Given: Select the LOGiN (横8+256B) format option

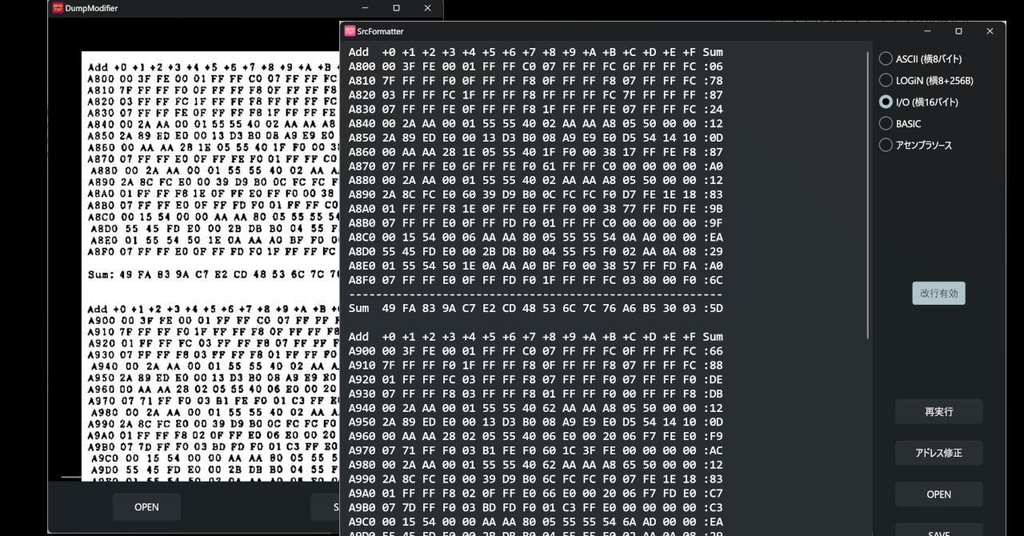Looking at the screenshot, I should tap(926, 80).
